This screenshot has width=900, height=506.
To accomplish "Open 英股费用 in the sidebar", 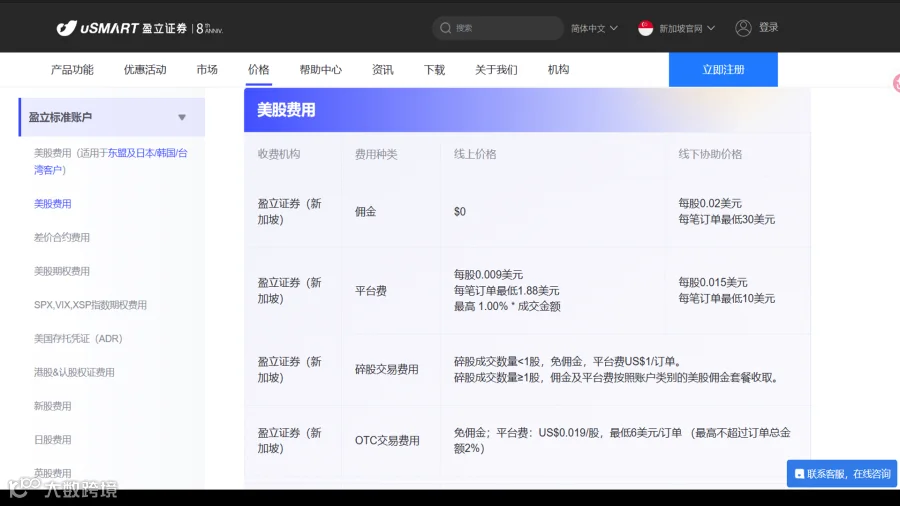I will [52, 473].
